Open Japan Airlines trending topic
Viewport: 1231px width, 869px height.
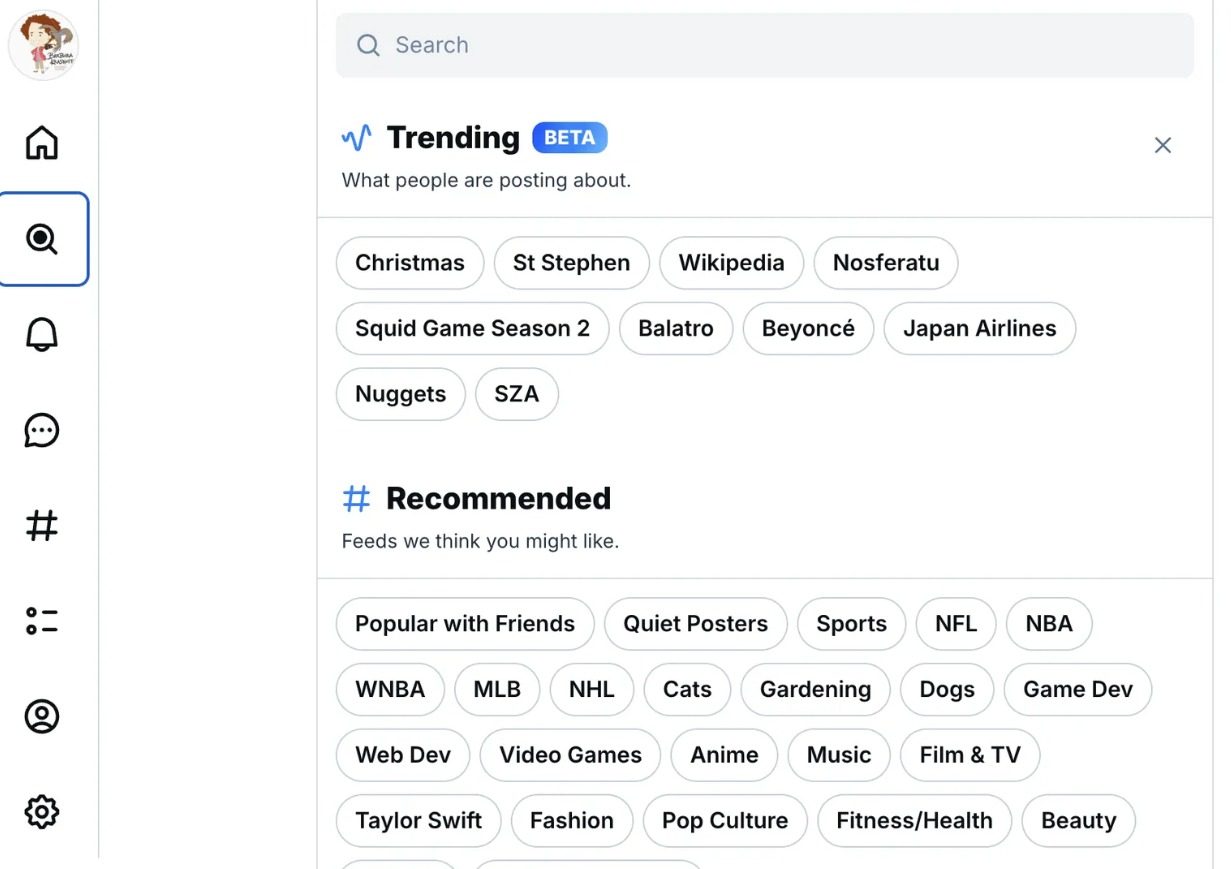pyautogui.click(x=979, y=329)
